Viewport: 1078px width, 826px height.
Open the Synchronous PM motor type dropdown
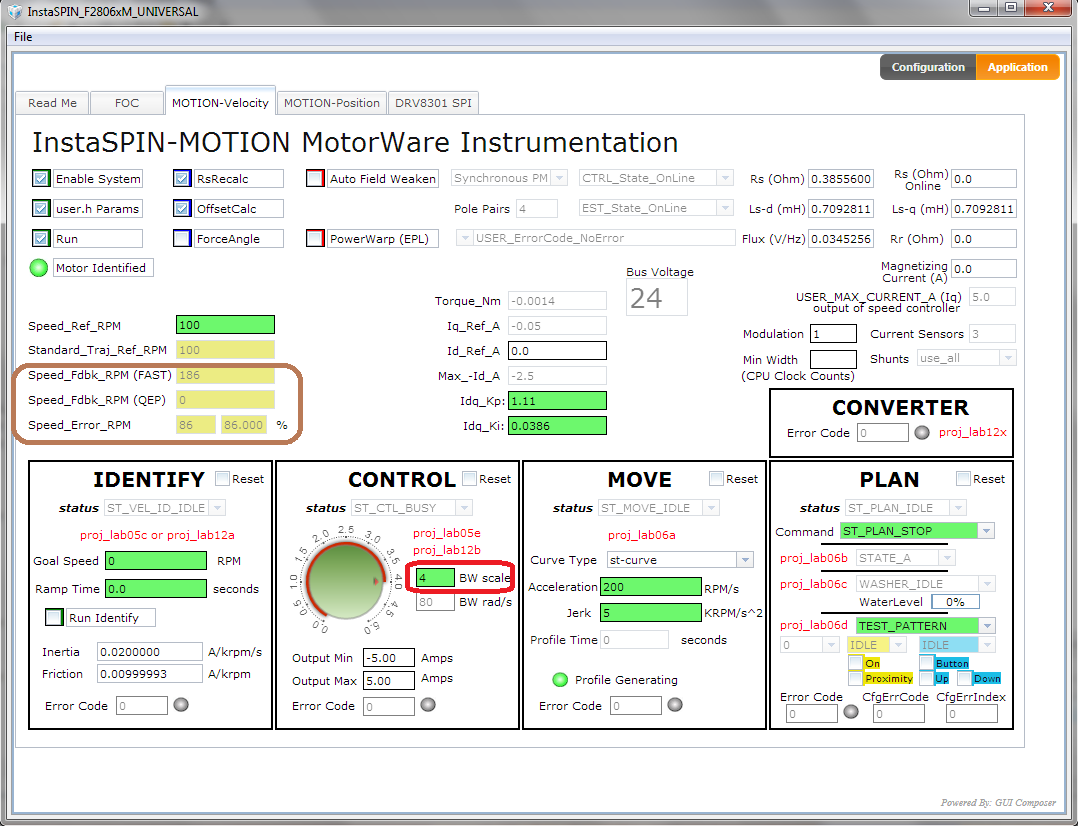560,178
